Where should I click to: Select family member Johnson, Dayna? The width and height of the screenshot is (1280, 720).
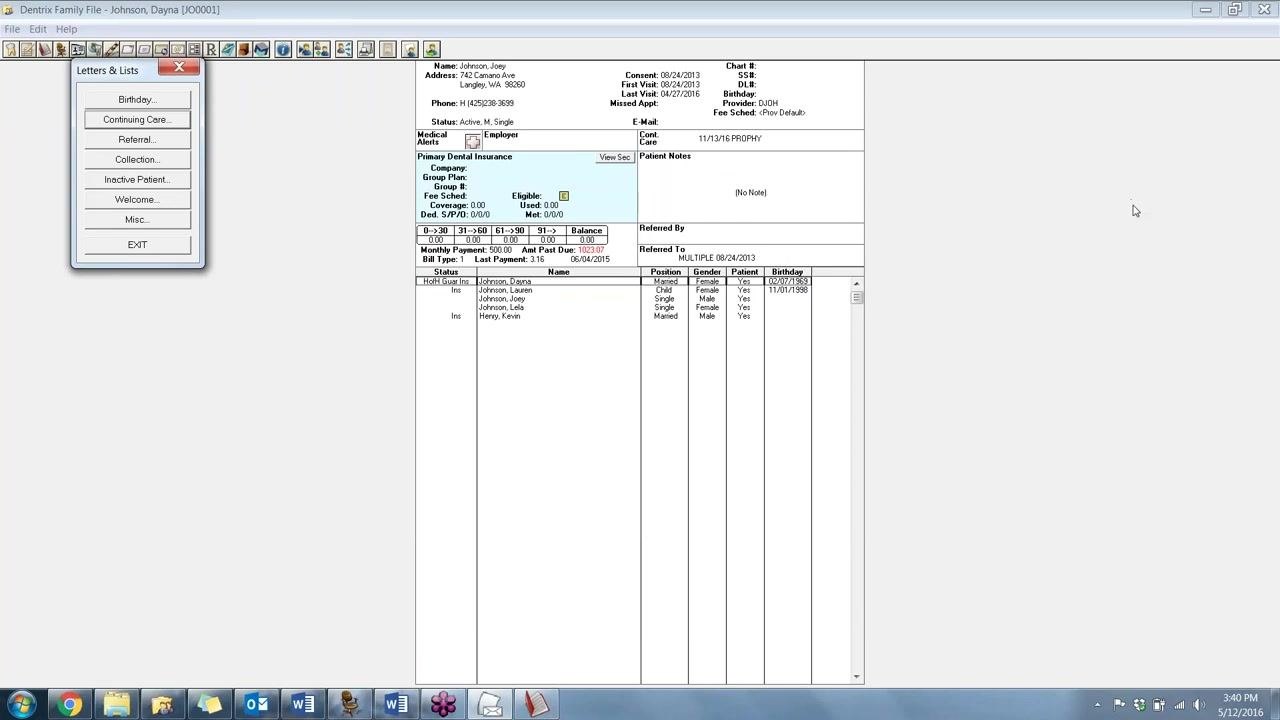coord(612,282)
